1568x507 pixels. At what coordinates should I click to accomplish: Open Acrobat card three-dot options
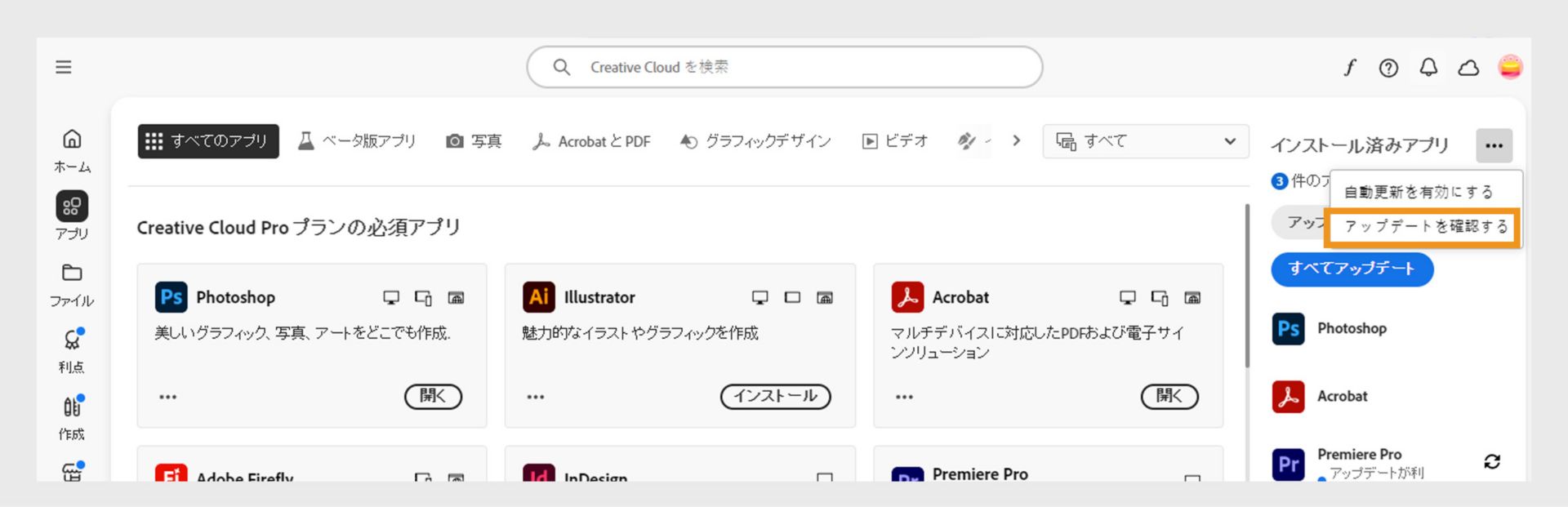click(x=904, y=397)
